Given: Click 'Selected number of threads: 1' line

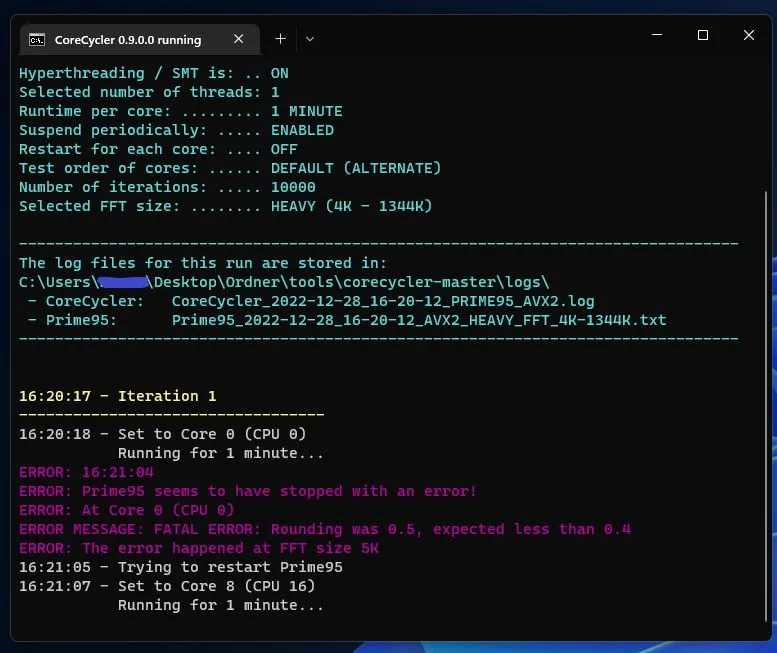Looking at the screenshot, I should coord(149,92).
